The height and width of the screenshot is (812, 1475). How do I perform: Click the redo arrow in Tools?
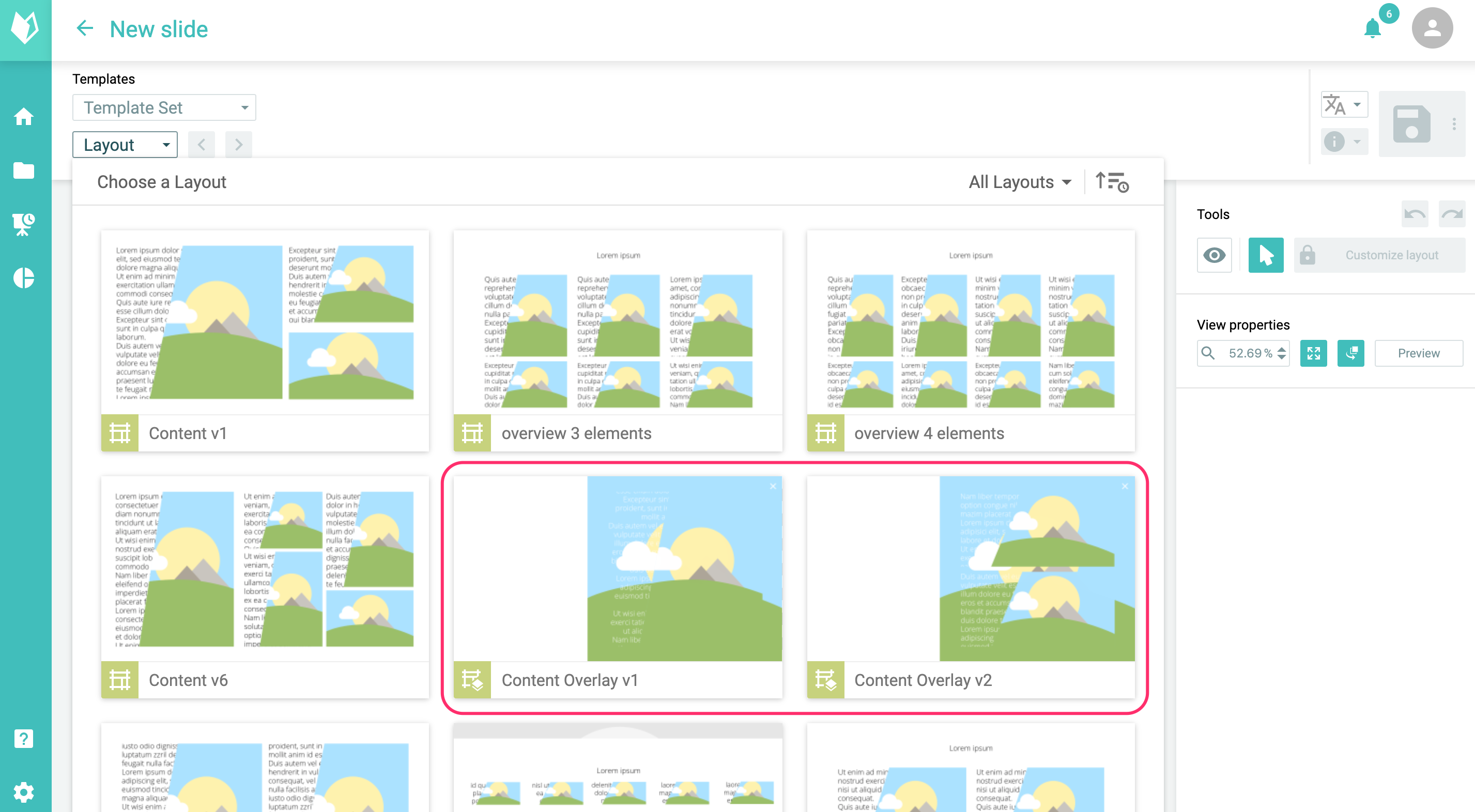1452,214
